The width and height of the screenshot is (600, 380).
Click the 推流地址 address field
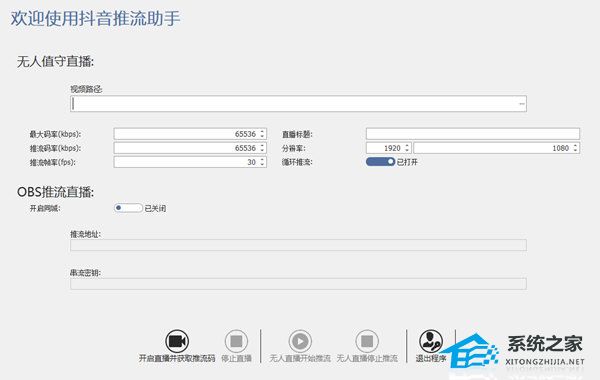(298, 245)
